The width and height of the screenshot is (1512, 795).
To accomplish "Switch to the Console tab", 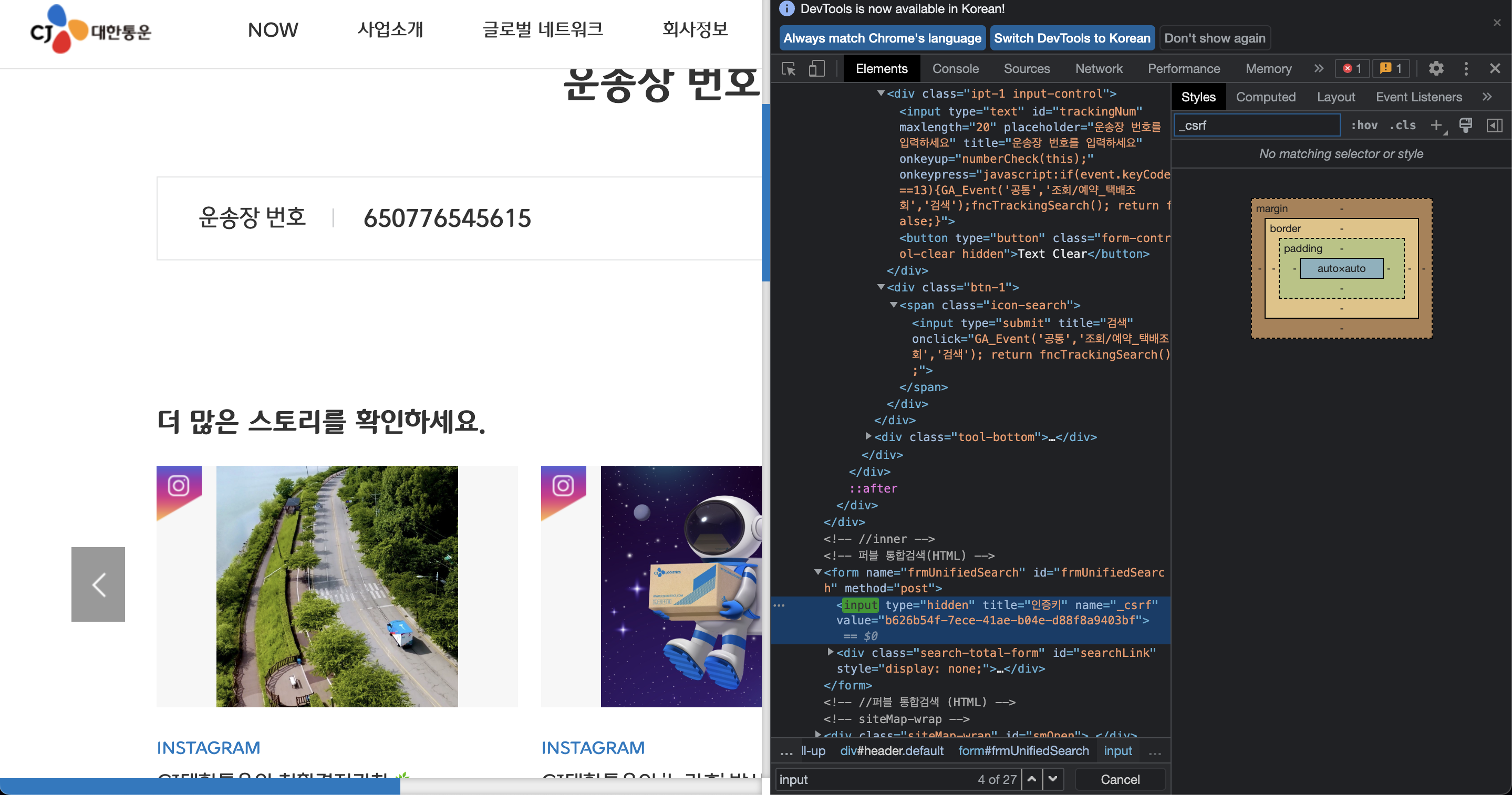I will (955, 69).
